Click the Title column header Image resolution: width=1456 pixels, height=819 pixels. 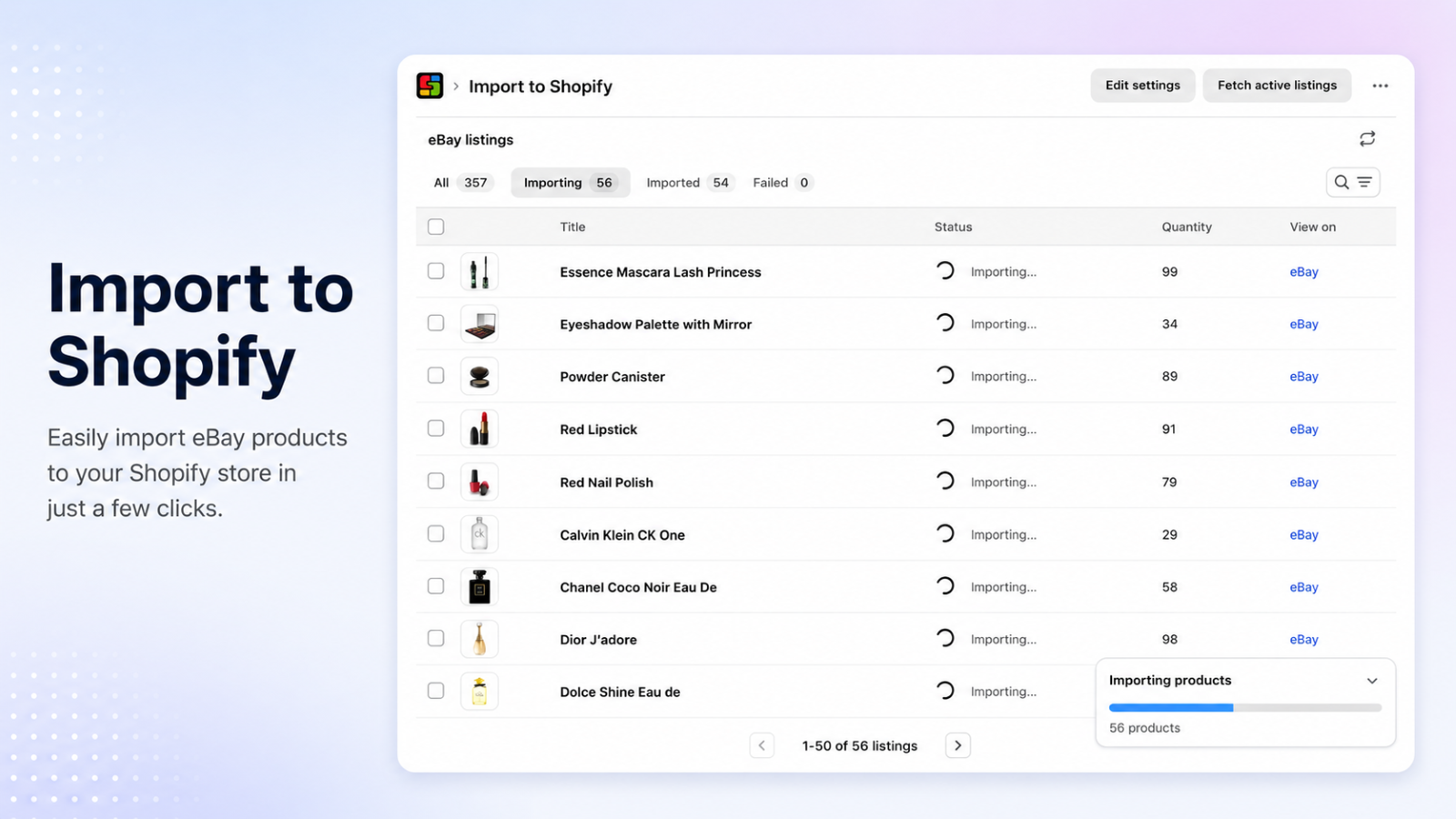pos(572,227)
